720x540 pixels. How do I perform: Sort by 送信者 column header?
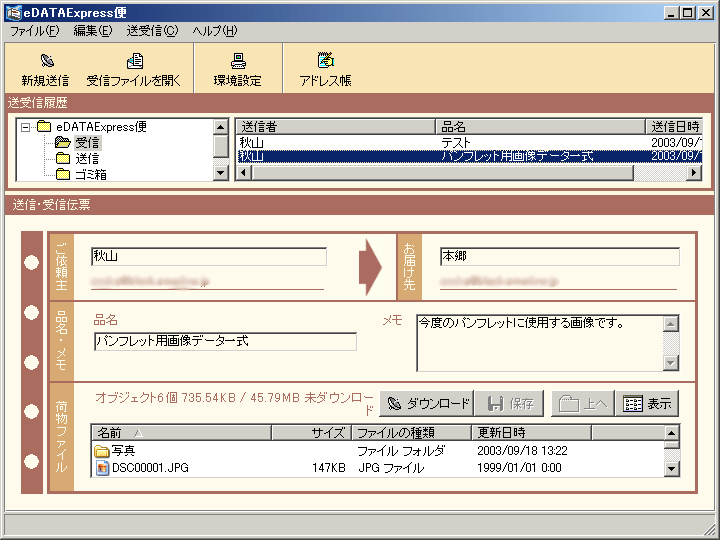[335, 126]
